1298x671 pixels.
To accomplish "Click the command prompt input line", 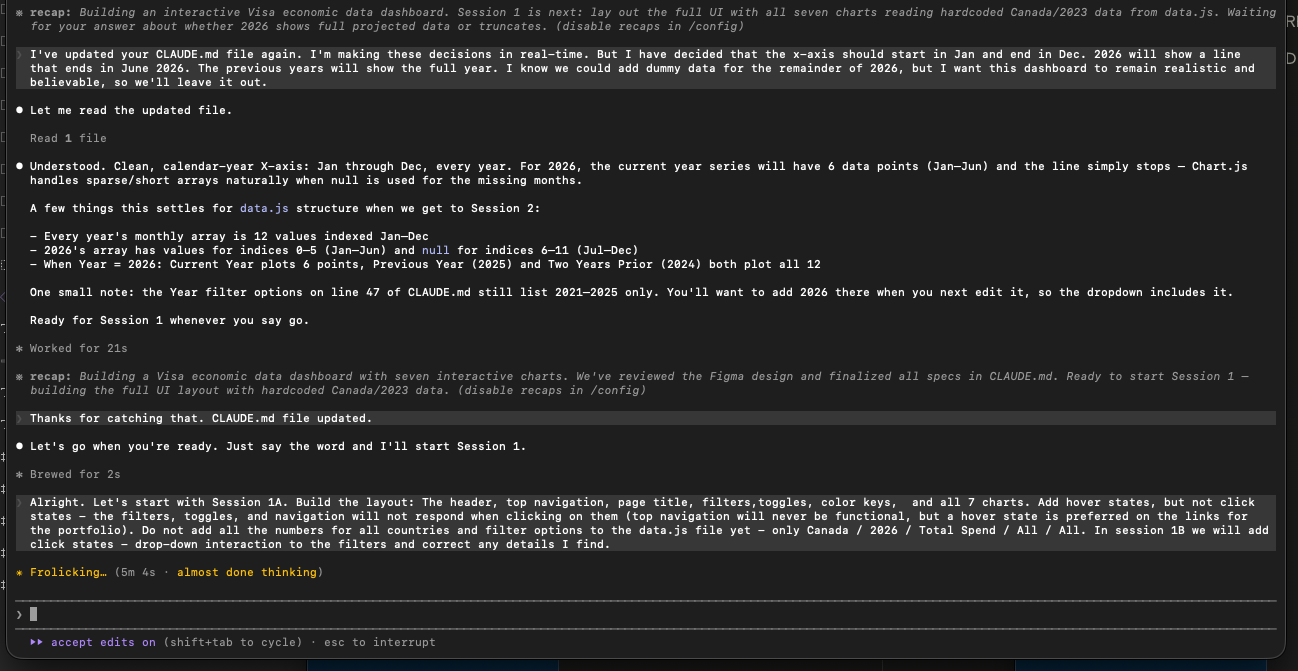I will pos(646,614).
